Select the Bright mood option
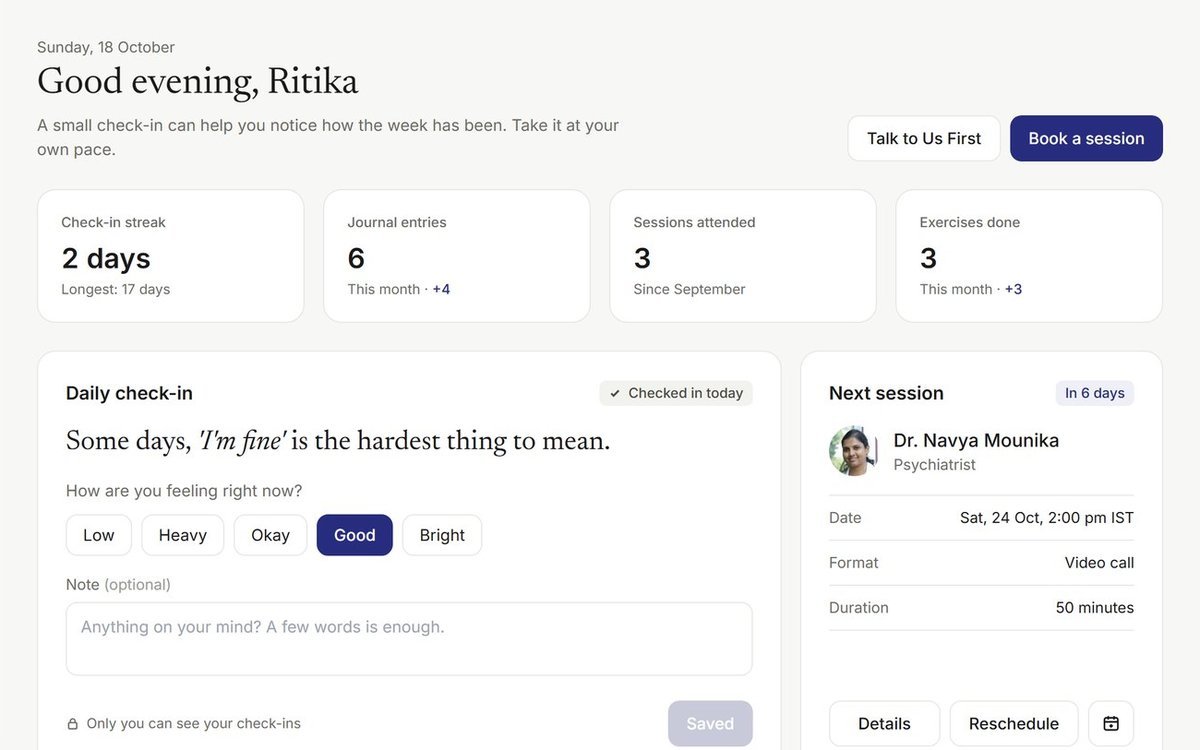This screenshot has width=1200, height=750. [442, 535]
